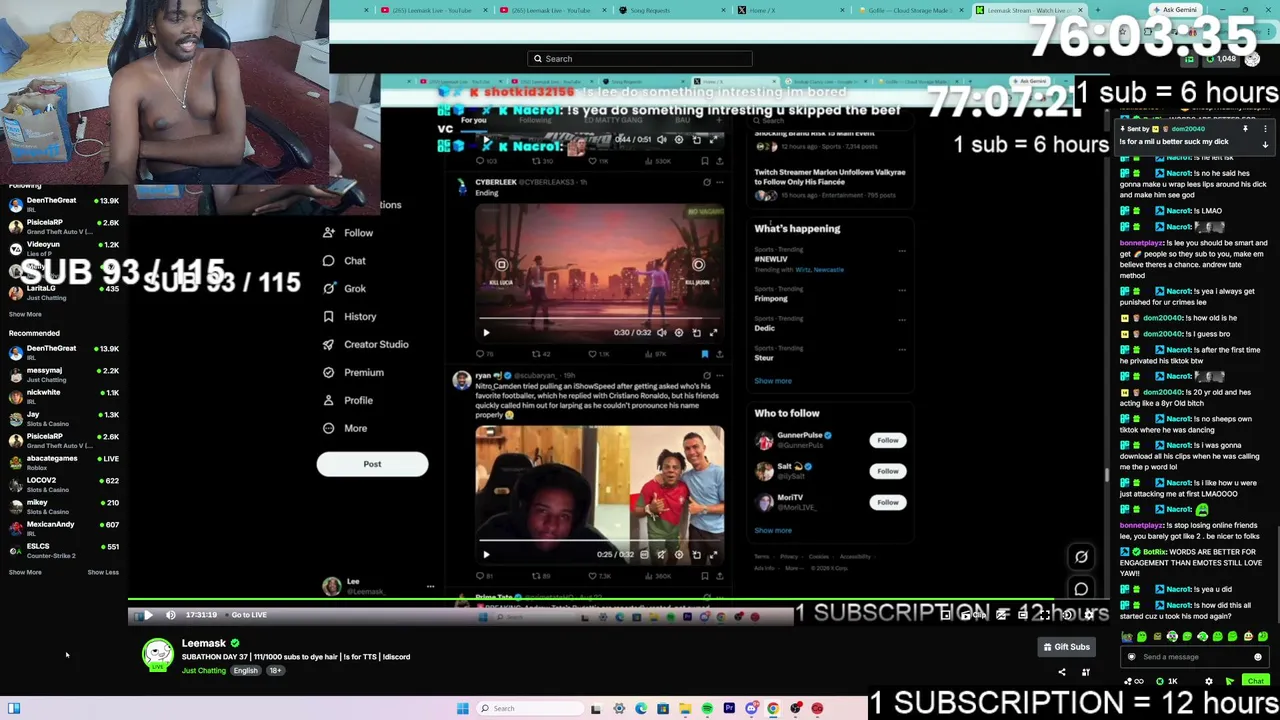The height and width of the screenshot is (720, 1280).
Task: Open Spotify from the taskbar
Action: pyautogui.click(x=707, y=709)
